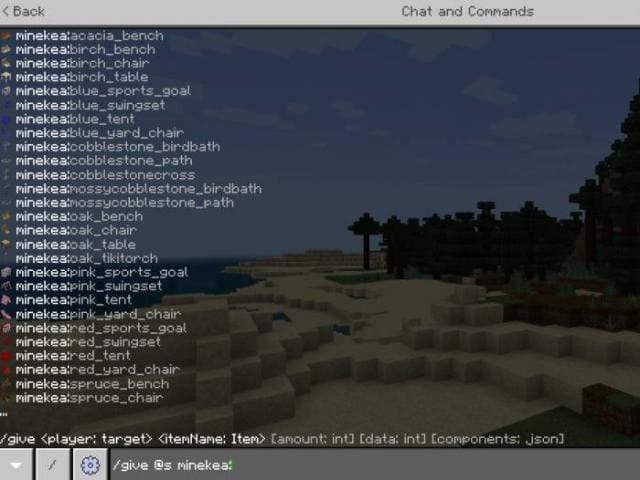Pick the minekea:blue_sports_goal suggestion
Viewport: 640px width, 480px height.
point(103,91)
